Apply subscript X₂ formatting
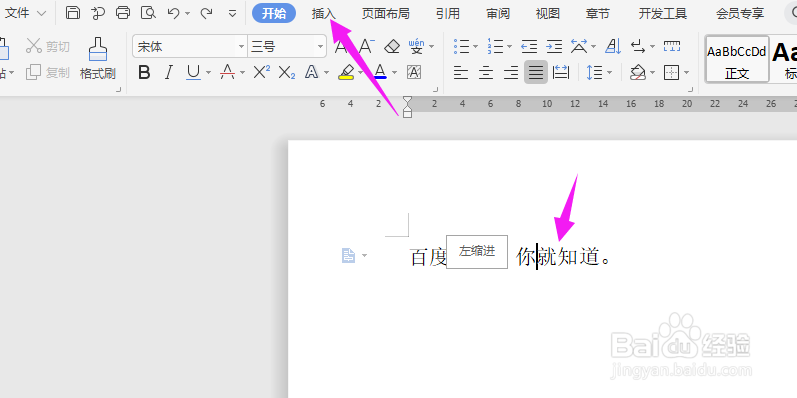797x398 pixels. click(x=287, y=73)
